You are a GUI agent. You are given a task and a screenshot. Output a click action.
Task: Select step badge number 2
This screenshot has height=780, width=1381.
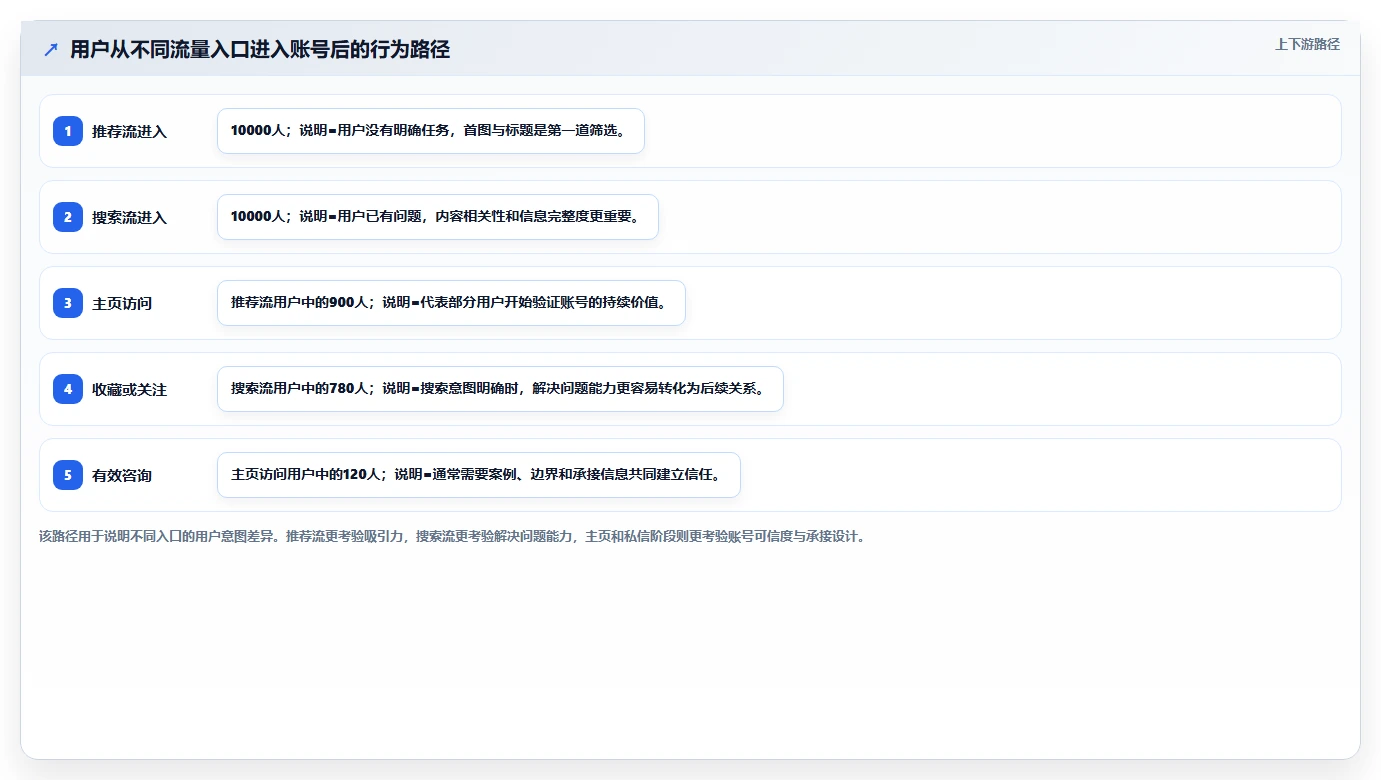pos(68,217)
